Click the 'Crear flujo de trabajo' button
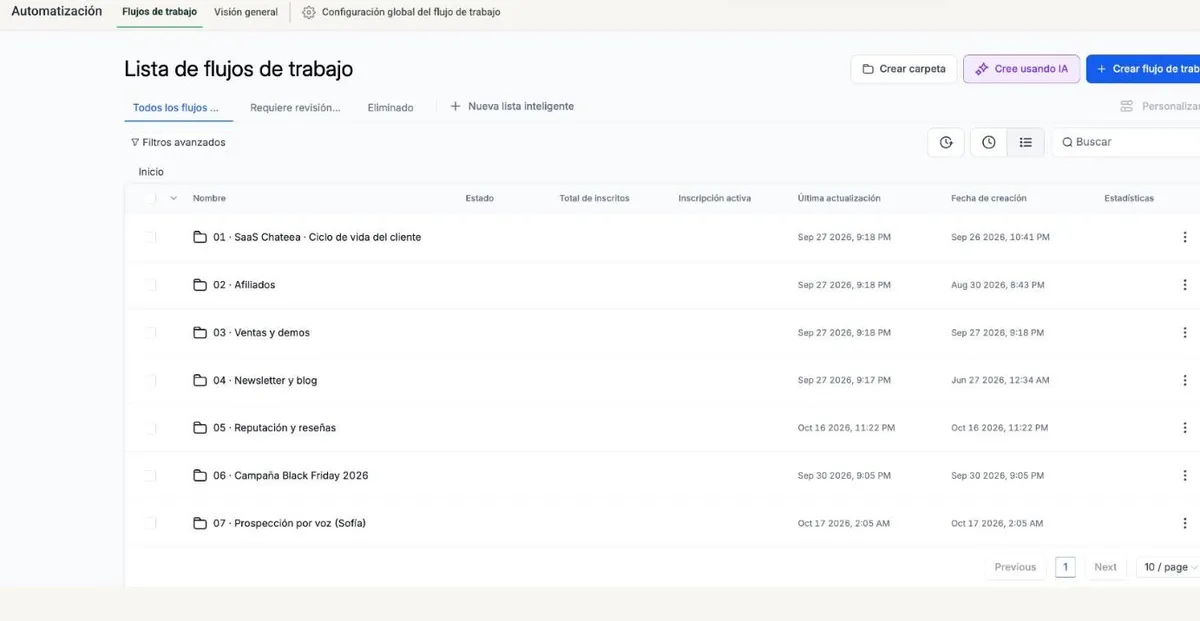The height and width of the screenshot is (621, 1200). coord(1143,69)
